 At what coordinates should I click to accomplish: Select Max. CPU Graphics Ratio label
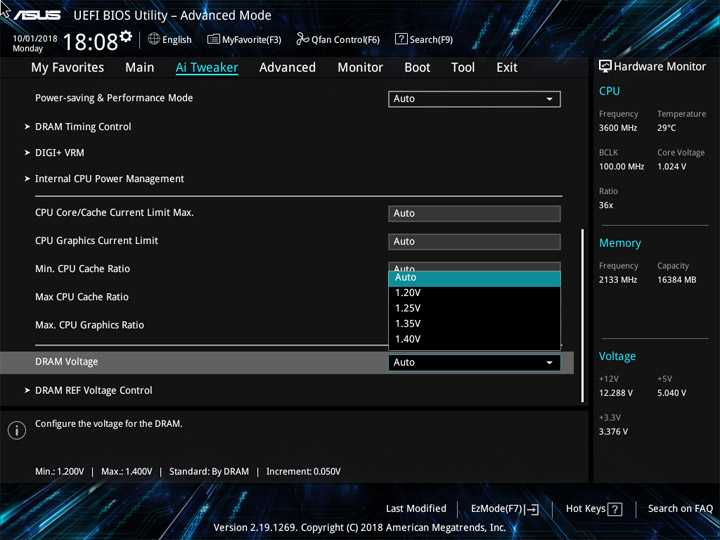(x=90, y=325)
